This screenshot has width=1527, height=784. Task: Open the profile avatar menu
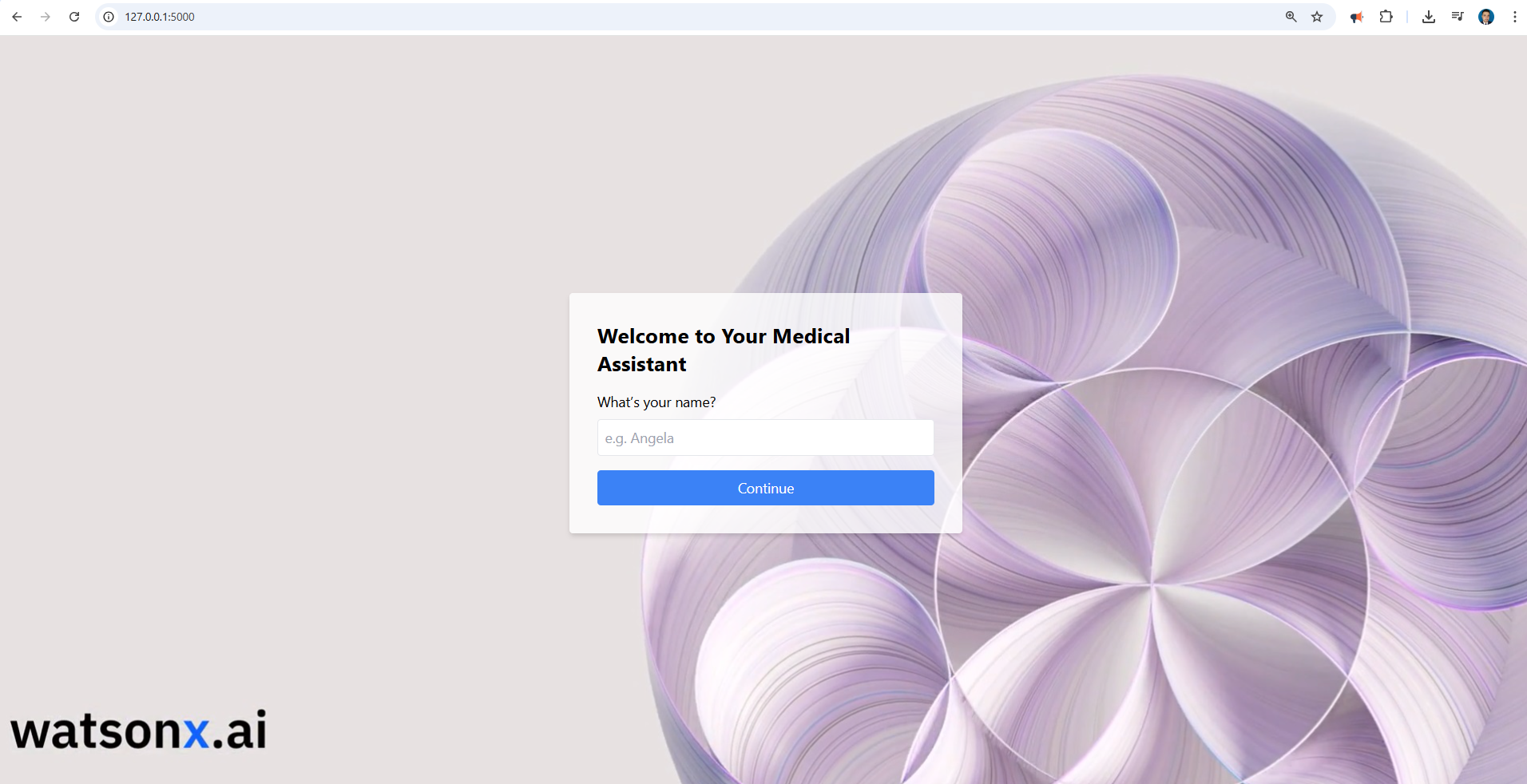pos(1486,17)
